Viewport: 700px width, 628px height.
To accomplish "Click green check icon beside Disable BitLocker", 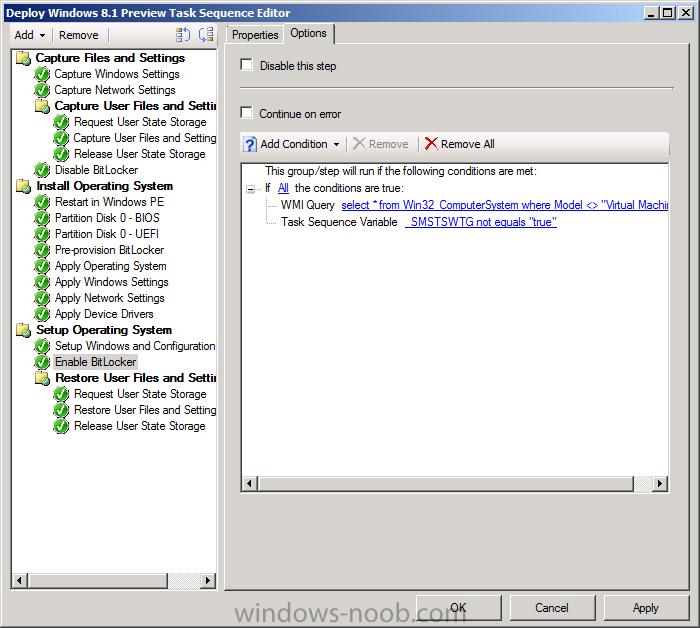I will pos(42,170).
